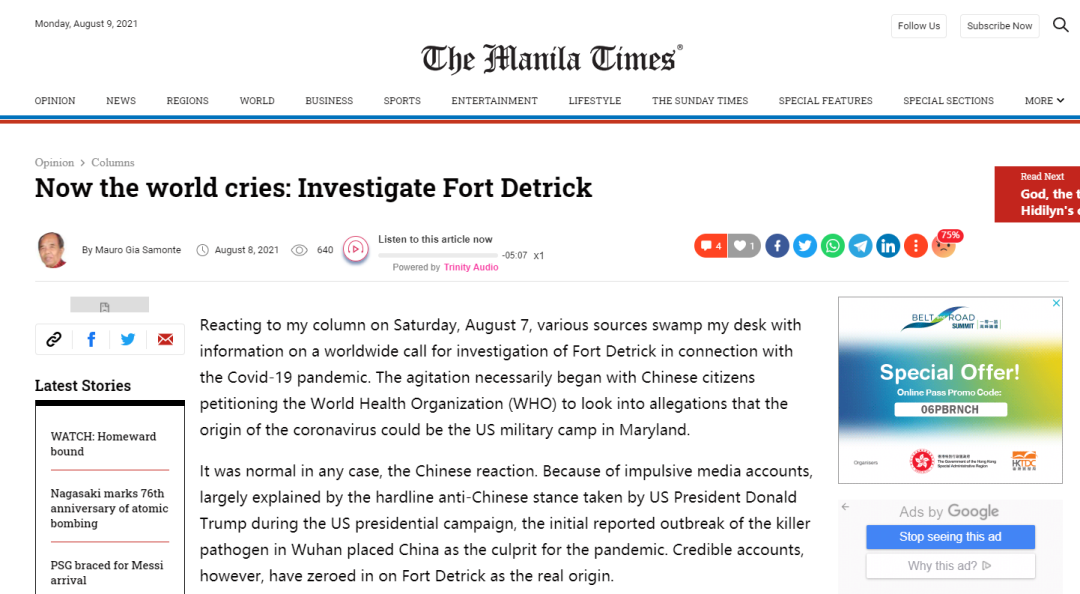The image size is (1080, 594).
Task: Share article on LinkedIn
Action: (888, 245)
